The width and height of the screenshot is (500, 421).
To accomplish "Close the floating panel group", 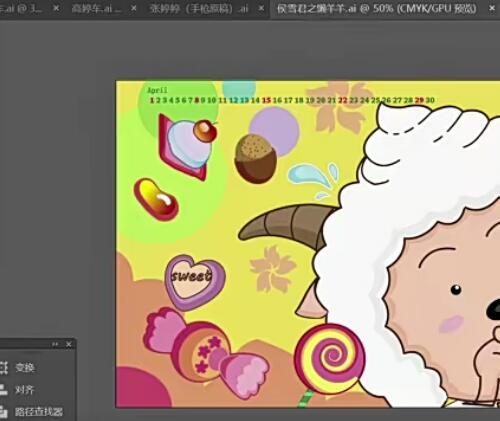I will (69, 344).
